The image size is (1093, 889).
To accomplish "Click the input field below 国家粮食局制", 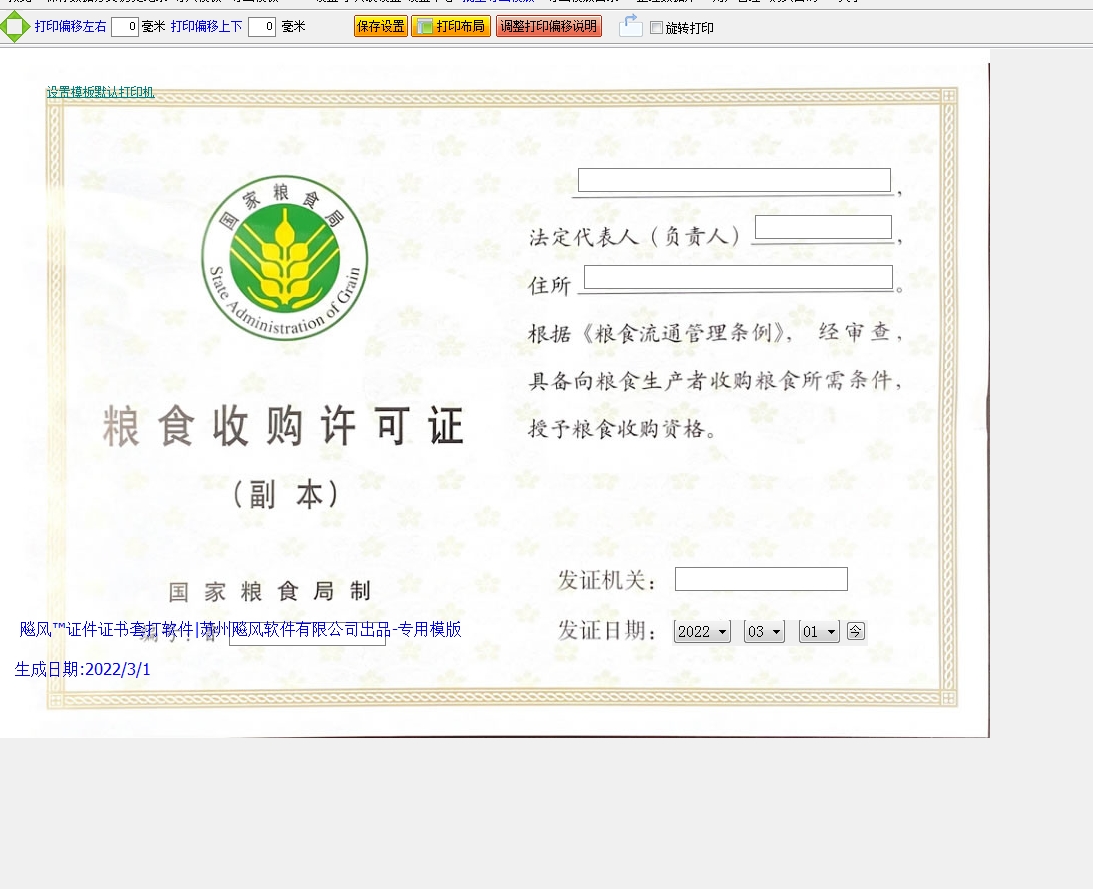I will pos(307,637).
